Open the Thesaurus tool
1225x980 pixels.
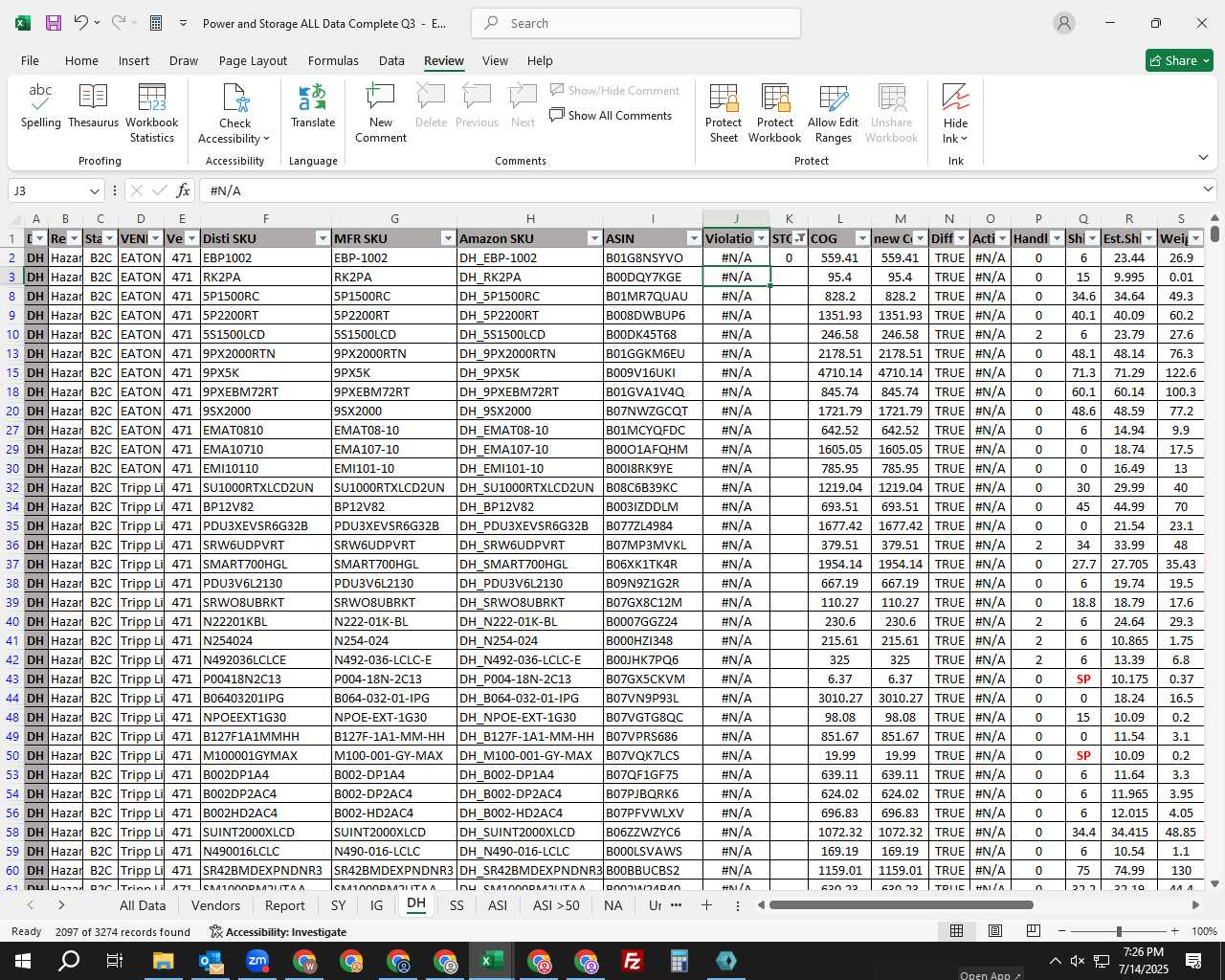click(93, 106)
